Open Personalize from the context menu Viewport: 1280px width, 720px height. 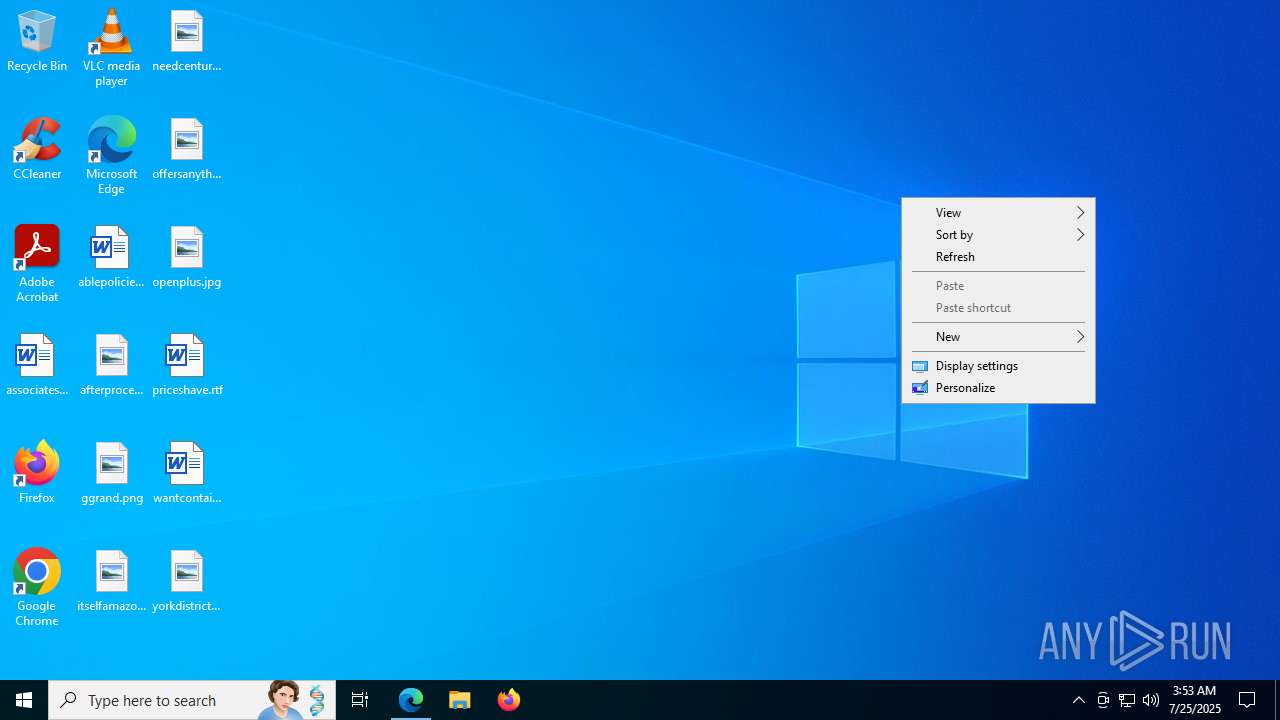point(998,388)
